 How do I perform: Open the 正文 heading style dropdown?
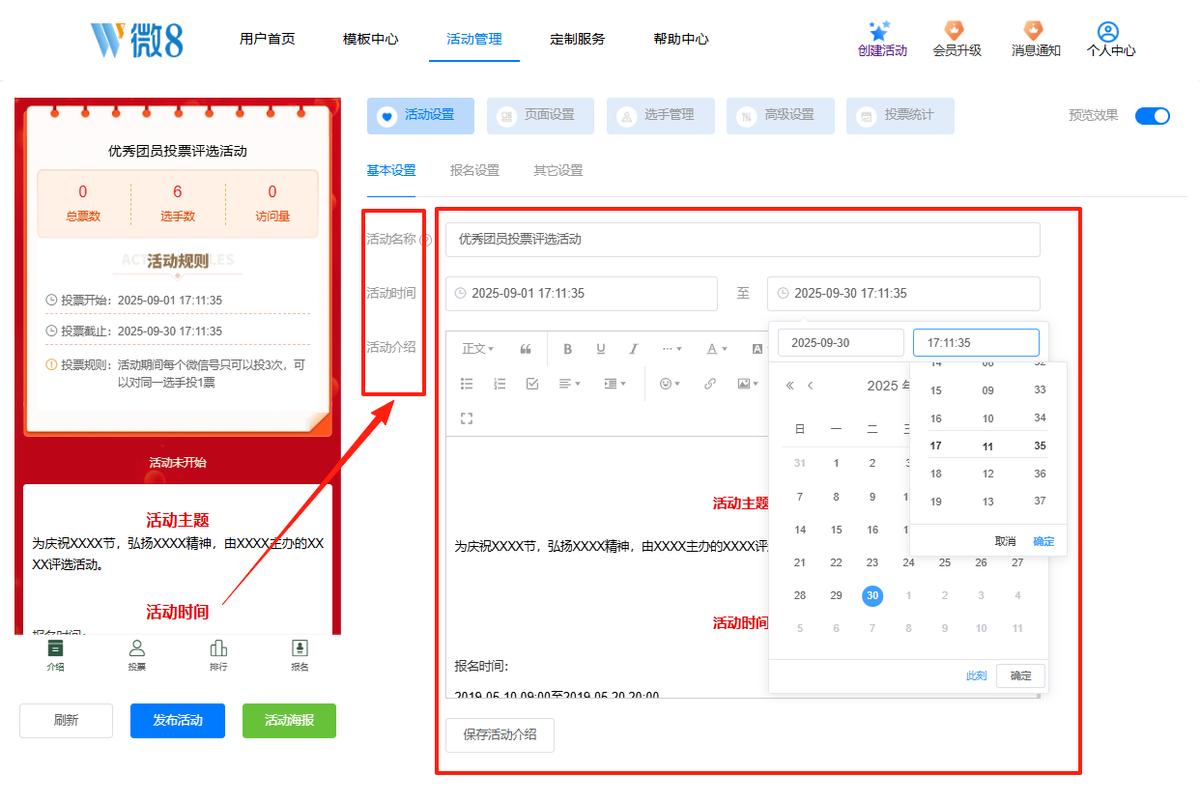pyautogui.click(x=477, y=349)
